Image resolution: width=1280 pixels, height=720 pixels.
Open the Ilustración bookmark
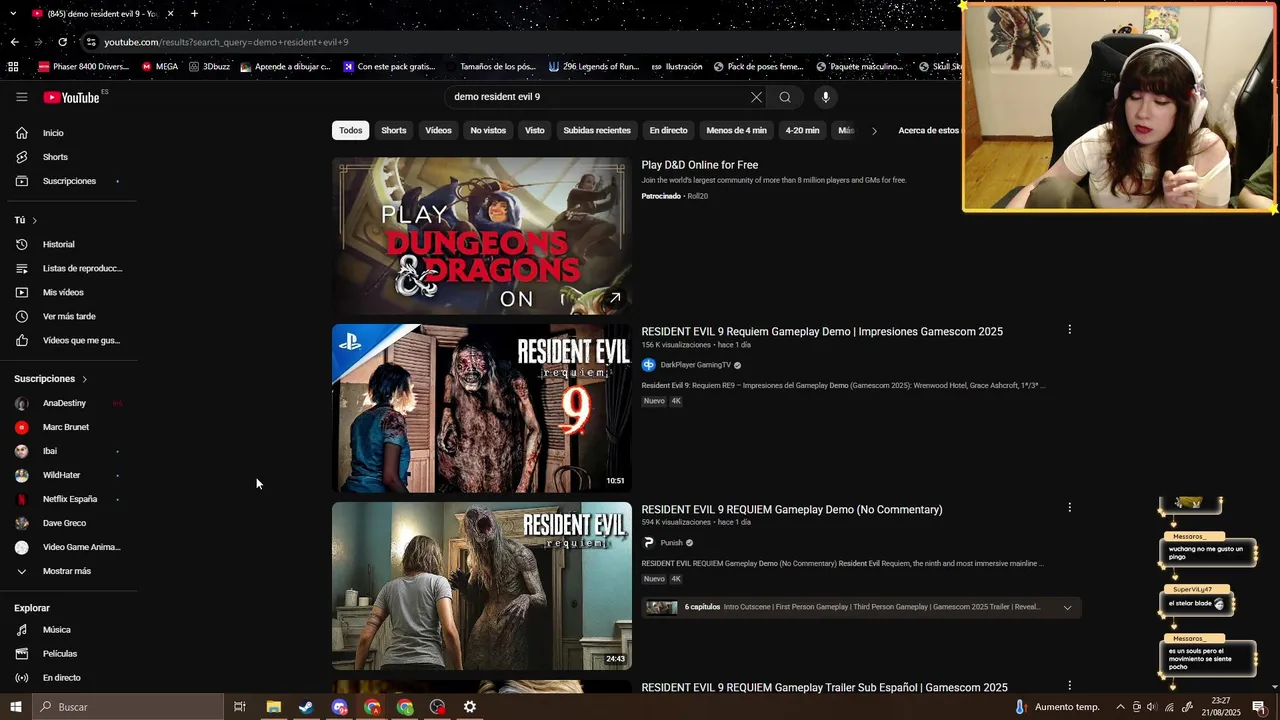point(677,67)
